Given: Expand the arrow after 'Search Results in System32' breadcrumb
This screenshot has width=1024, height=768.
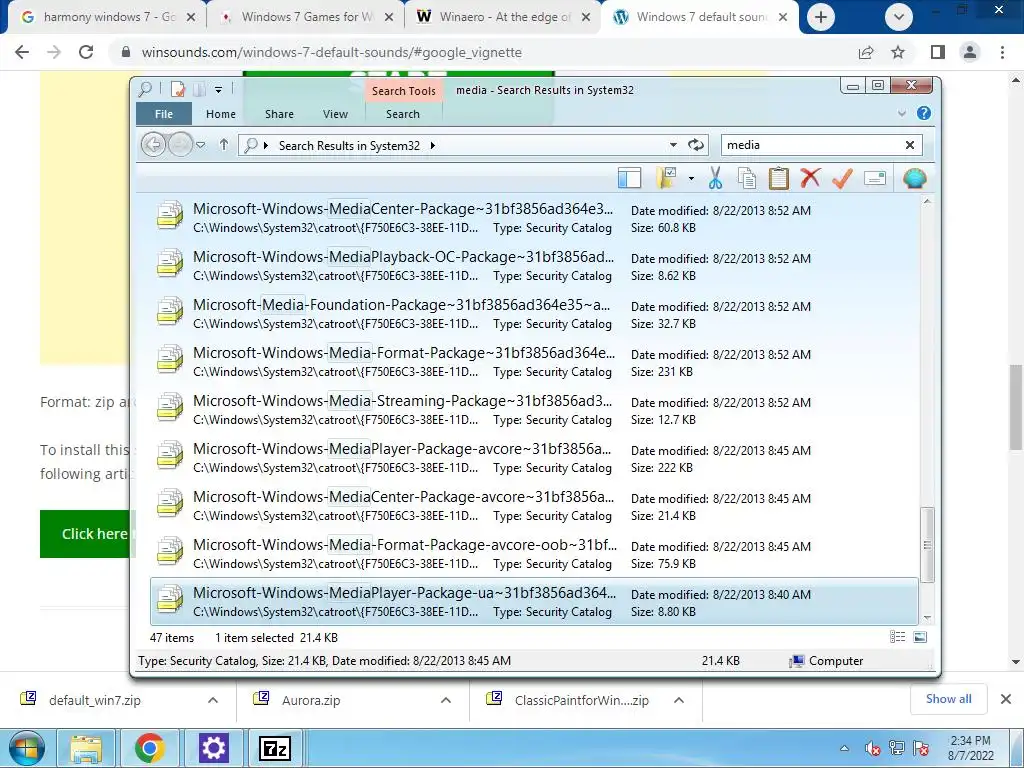Looking at the screenshot, I should pos(432,146).
